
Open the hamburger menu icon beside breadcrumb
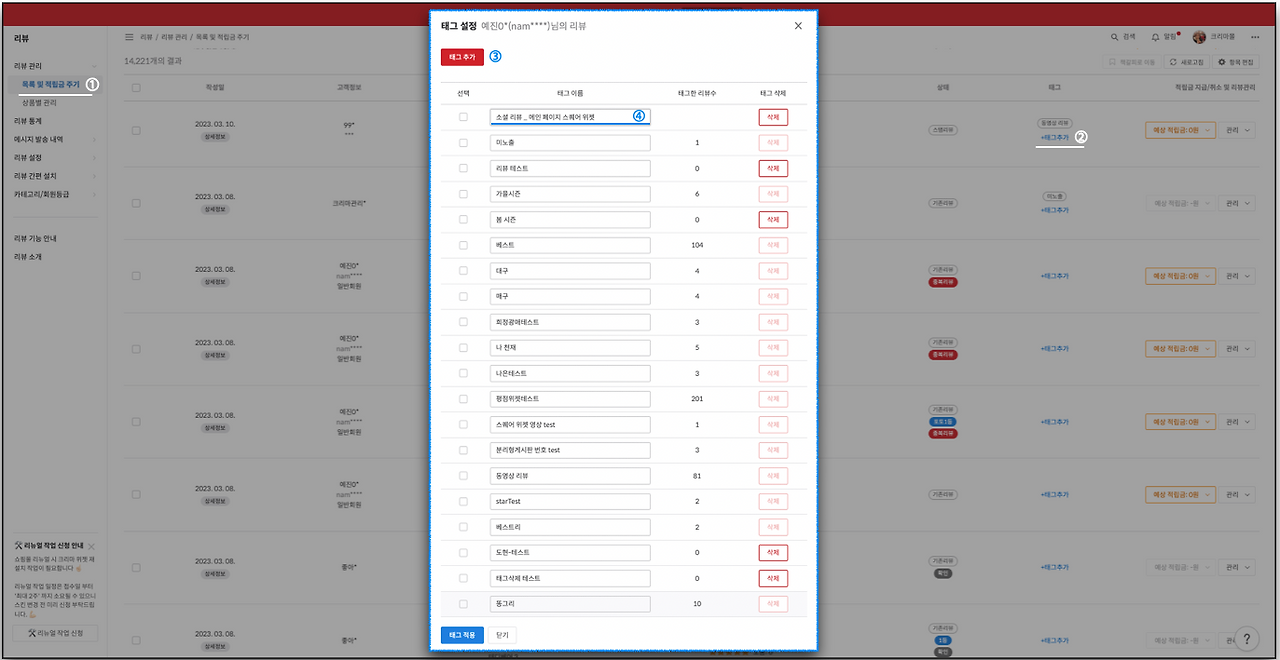tap(129, 37)
